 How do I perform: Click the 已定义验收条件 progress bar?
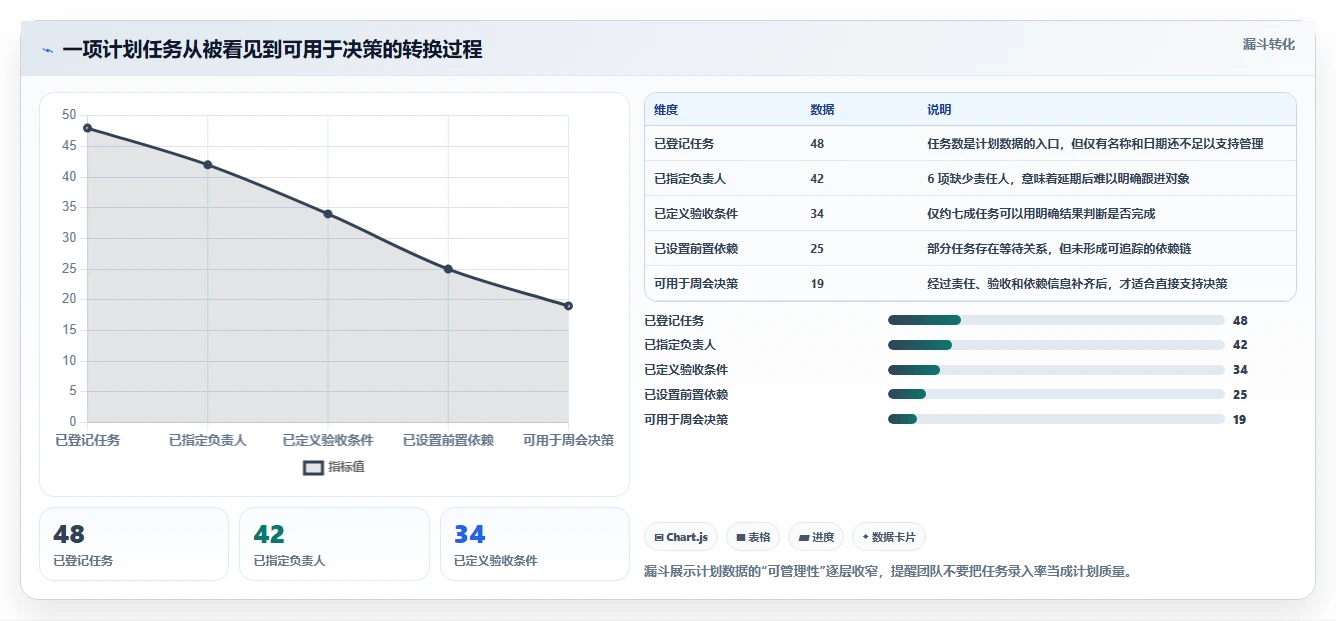1056,370
